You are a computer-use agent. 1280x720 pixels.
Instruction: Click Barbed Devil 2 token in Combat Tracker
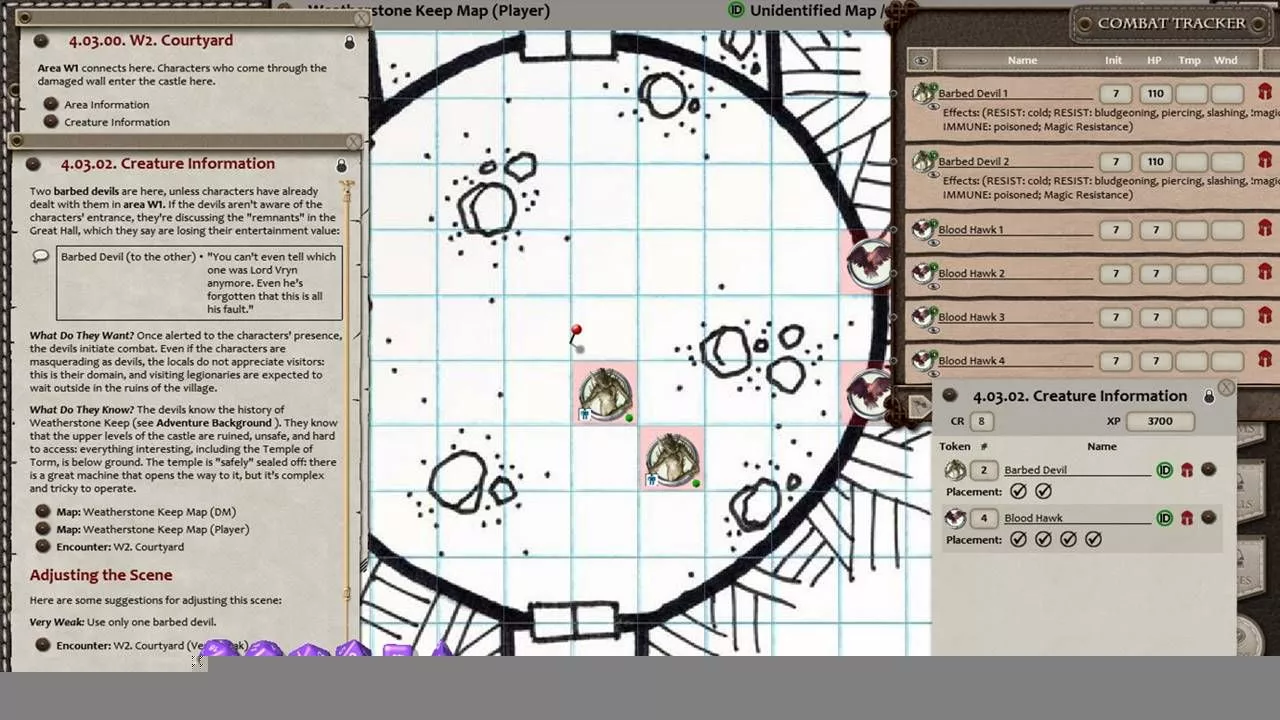923,161
